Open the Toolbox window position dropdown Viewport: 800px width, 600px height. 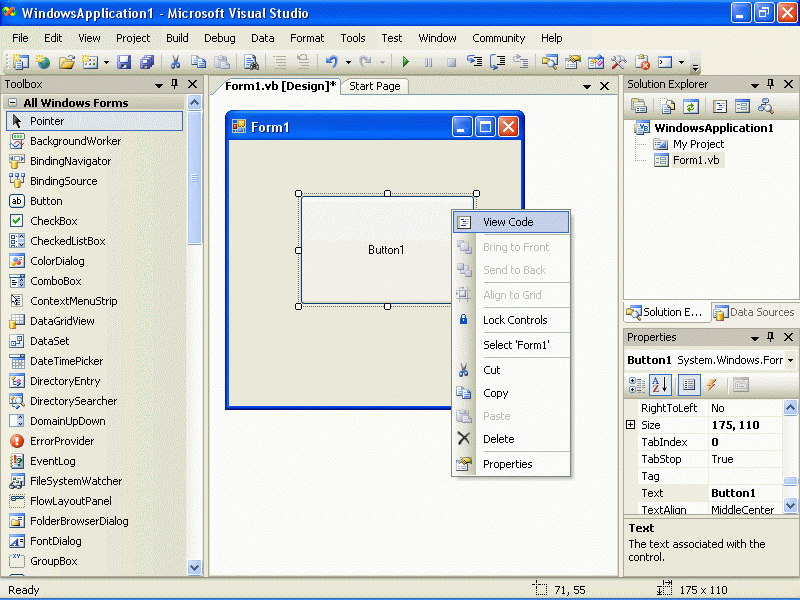pyautogui.click(x=159, y=85)
